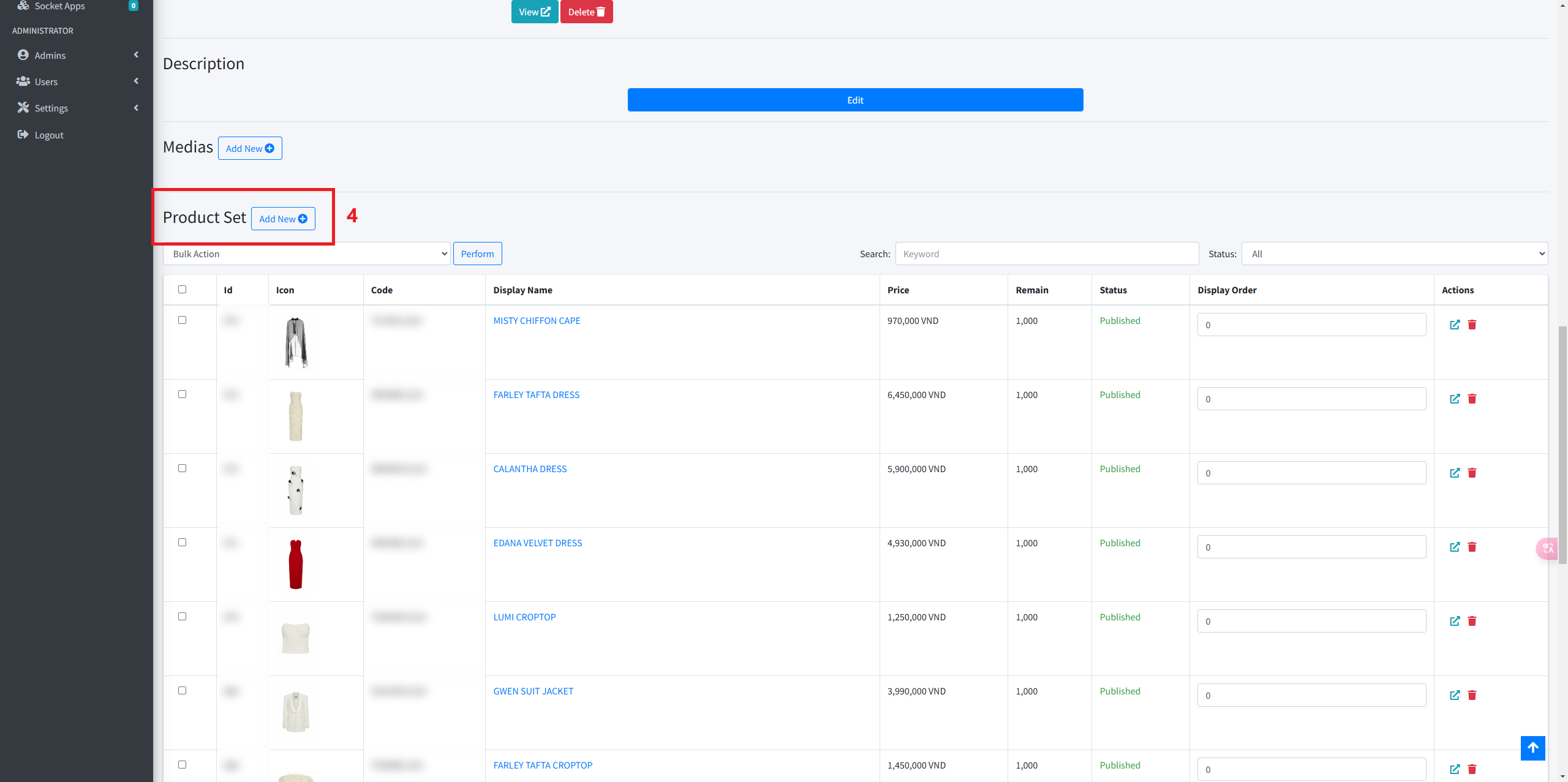Open edit icon for CALANTHA DRESS
This screenshot has height=782, width=1568.
(1455, 473)
